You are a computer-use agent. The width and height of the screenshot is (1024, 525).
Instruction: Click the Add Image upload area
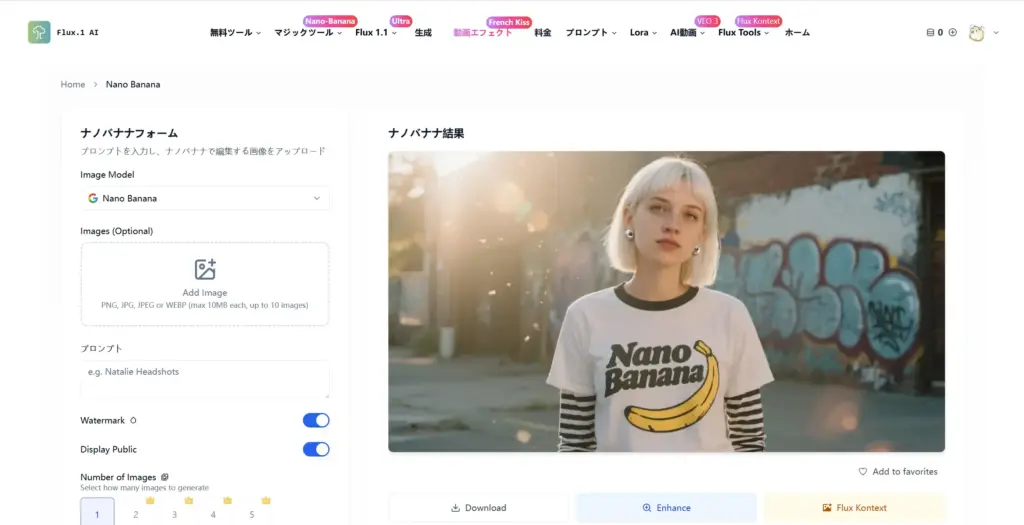pyautogui.click(x=205, y=284)
